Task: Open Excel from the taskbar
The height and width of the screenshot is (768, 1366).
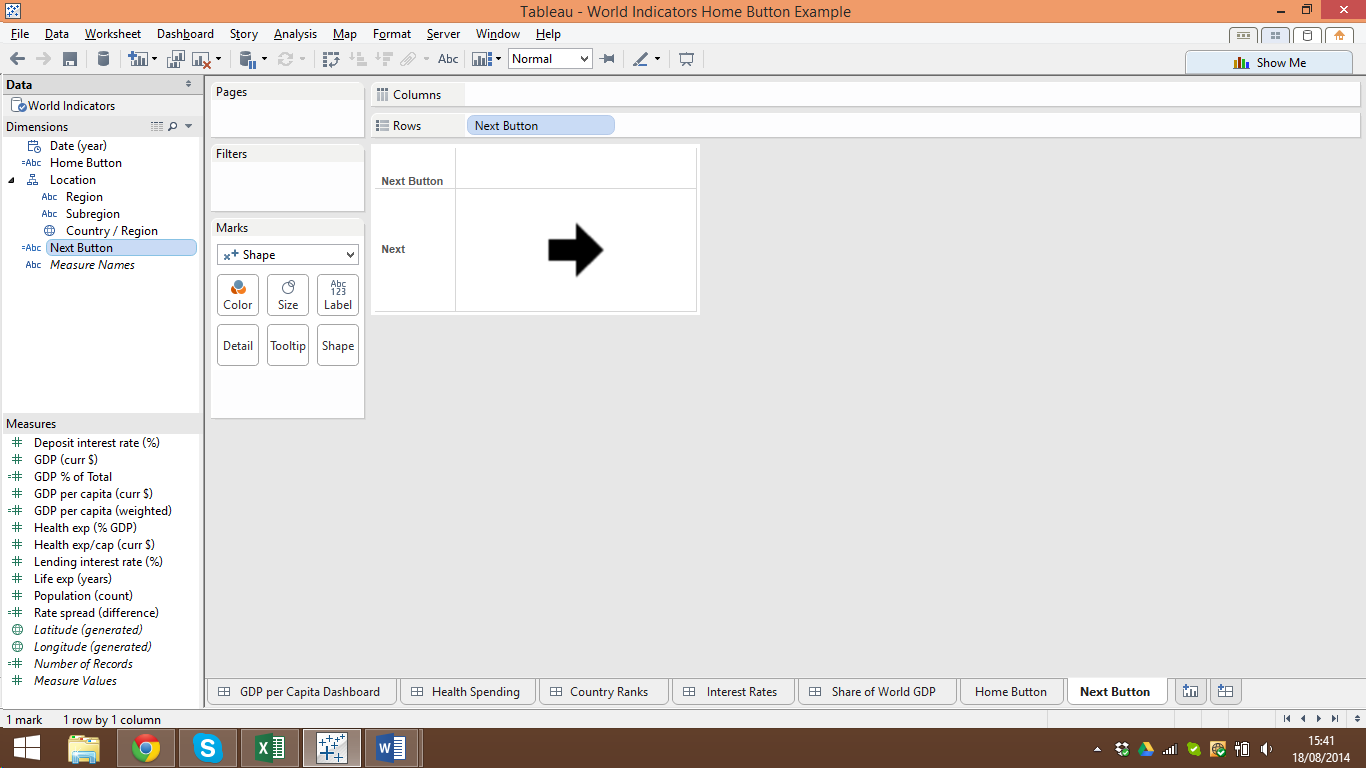Action: coord(268,748)
